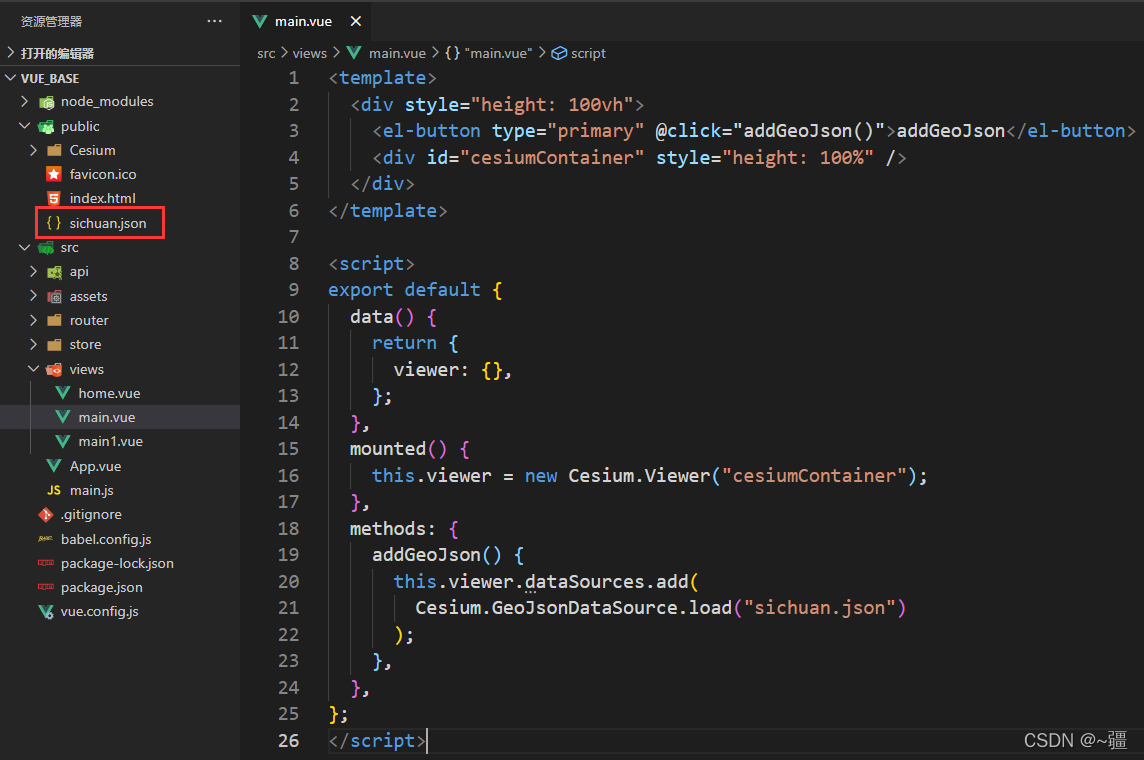
Task: Click the src breadcrumb segment
Action: 266,53
